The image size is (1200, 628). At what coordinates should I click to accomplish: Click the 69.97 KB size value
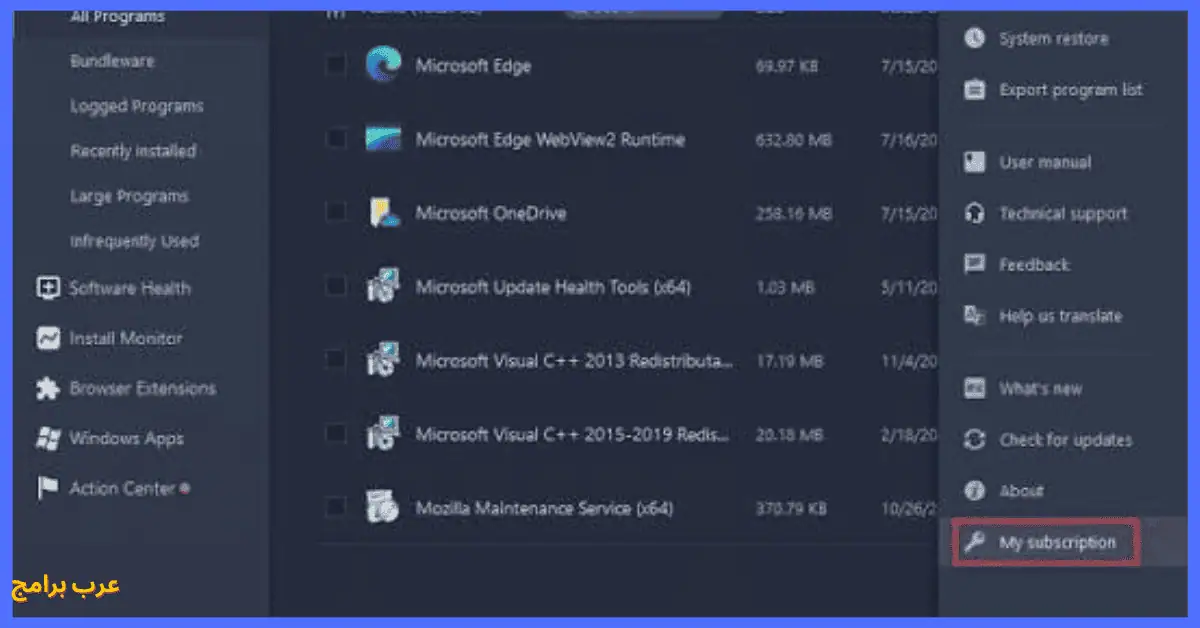coord(787,66)
